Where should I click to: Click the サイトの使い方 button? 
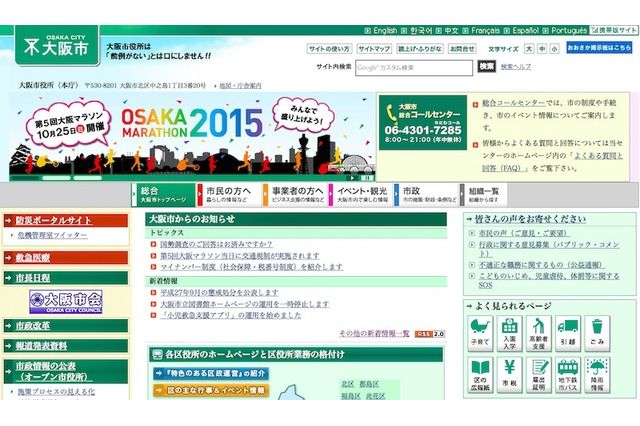329,49
